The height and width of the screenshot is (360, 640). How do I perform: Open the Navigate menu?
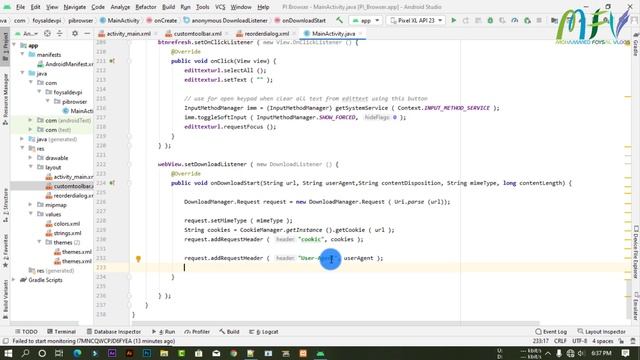(75, 7)
